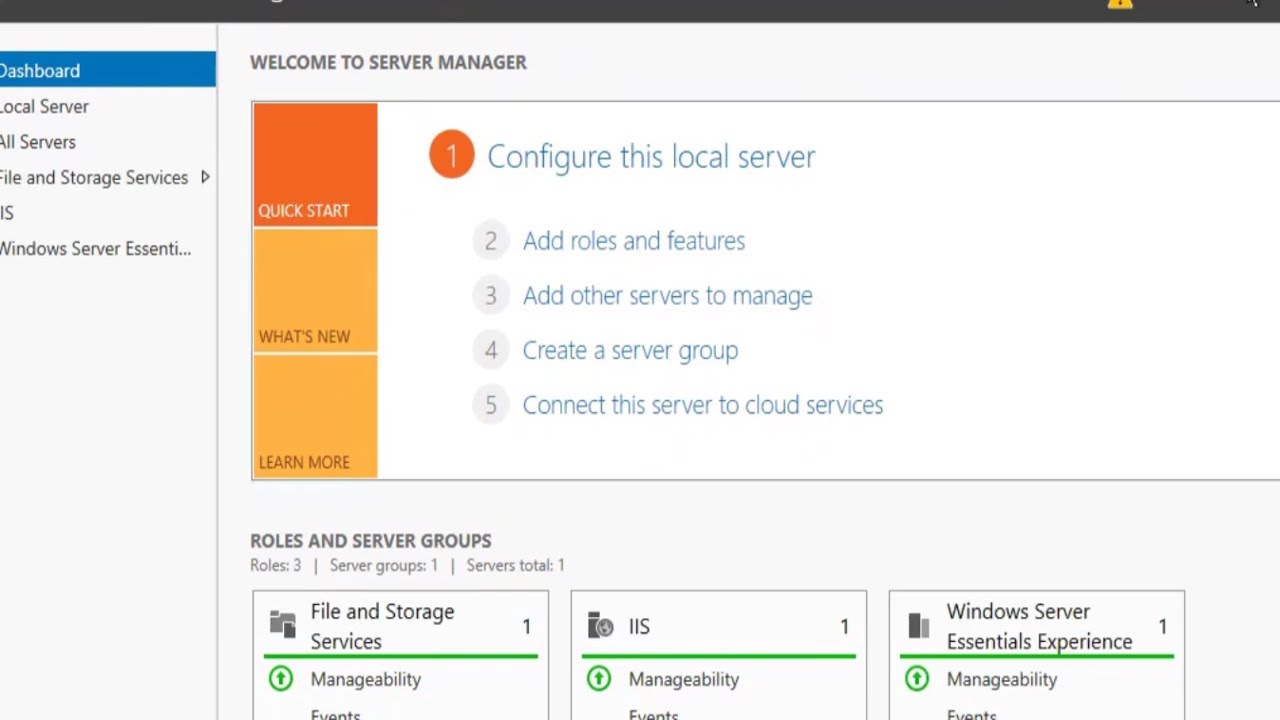Click green status icon in File and Storage tile
The width and height of the screenshot is (1280, 720).
(x=281, y=679)
